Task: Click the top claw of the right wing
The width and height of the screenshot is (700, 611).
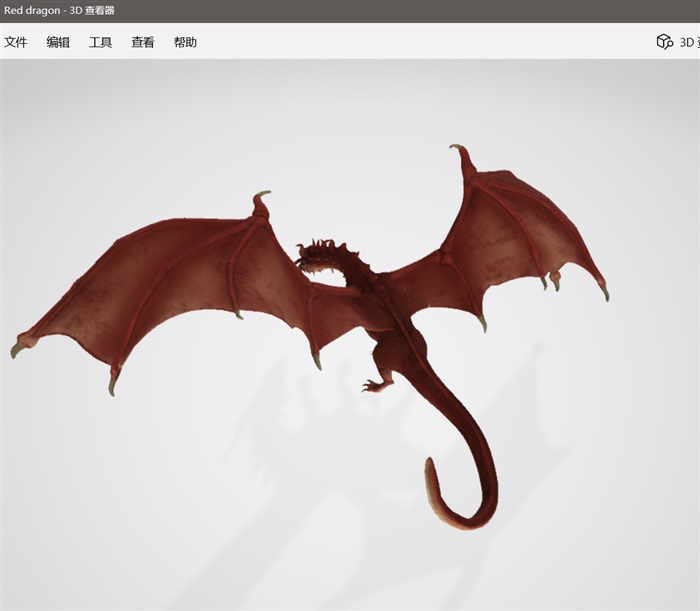Action: point(461,152)
